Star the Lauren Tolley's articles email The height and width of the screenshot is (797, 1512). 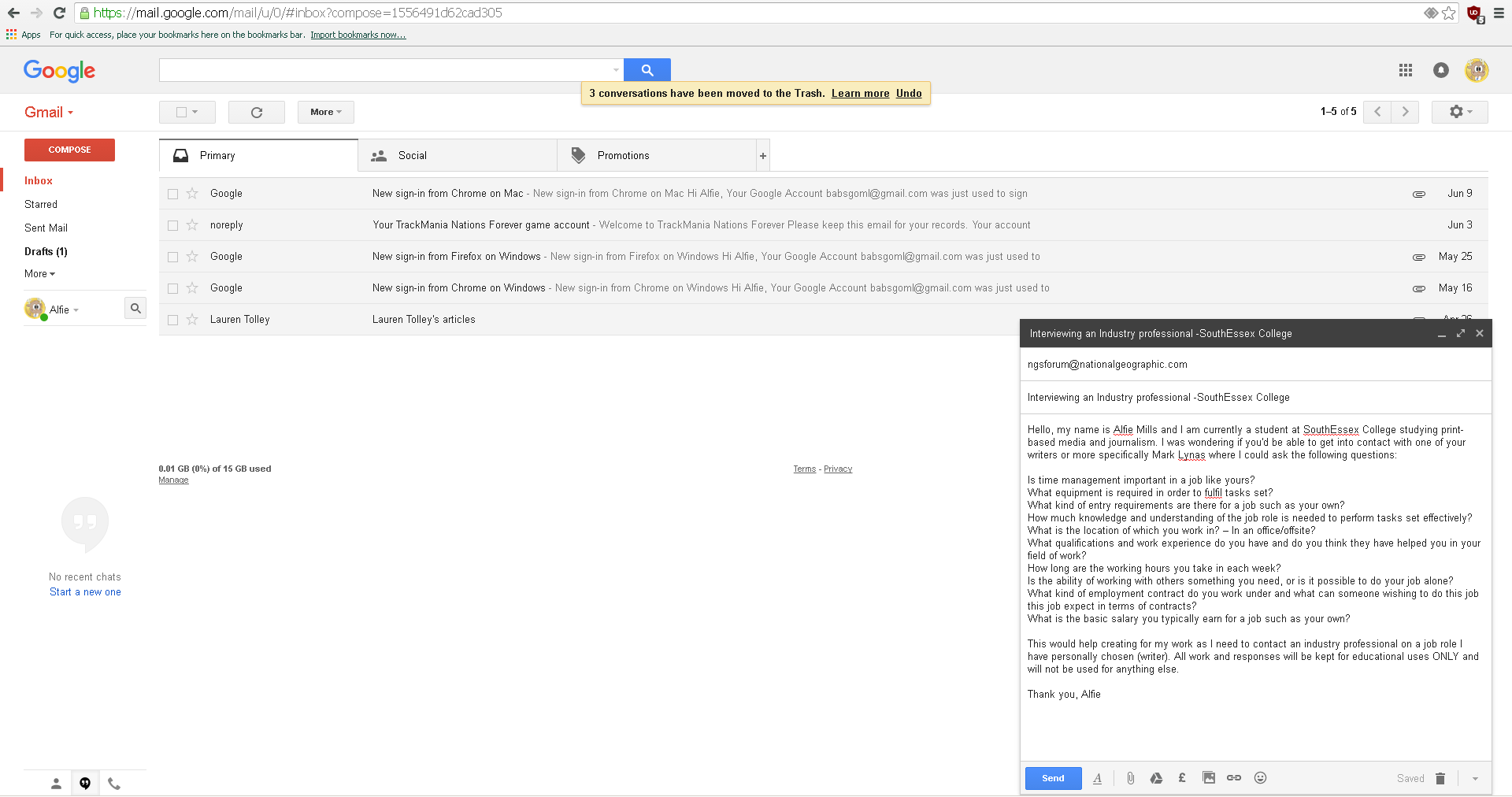(192, 319)
